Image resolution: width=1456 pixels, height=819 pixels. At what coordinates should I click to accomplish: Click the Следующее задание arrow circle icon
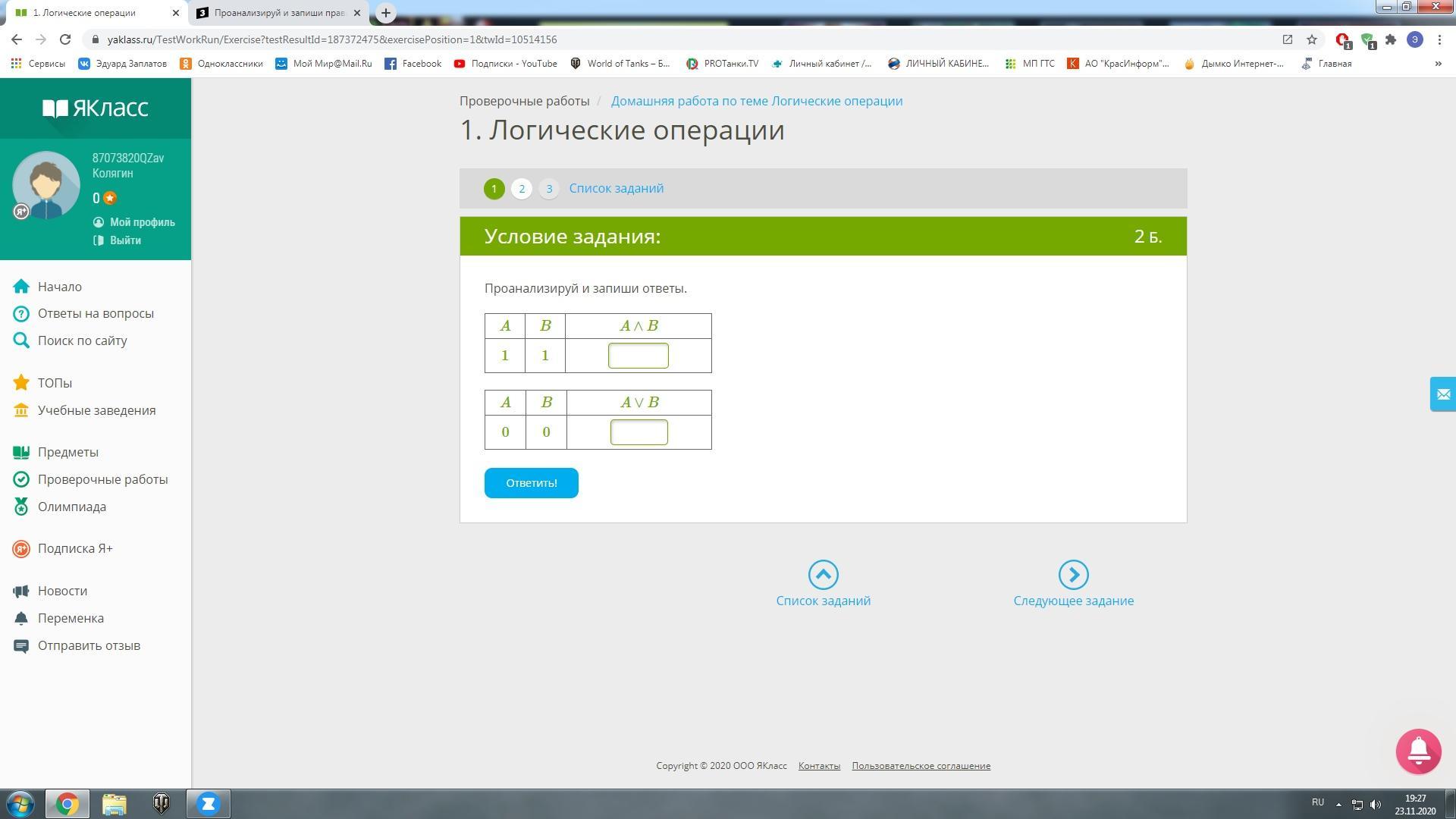1073,575
